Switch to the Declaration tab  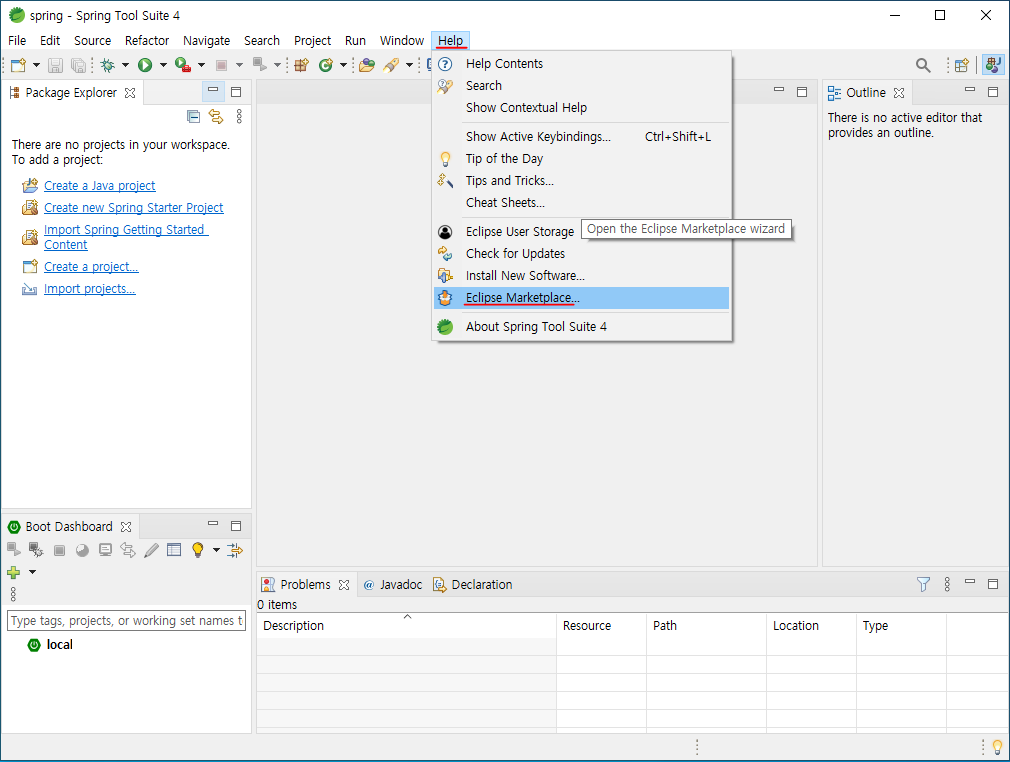[x=473, y=584]
